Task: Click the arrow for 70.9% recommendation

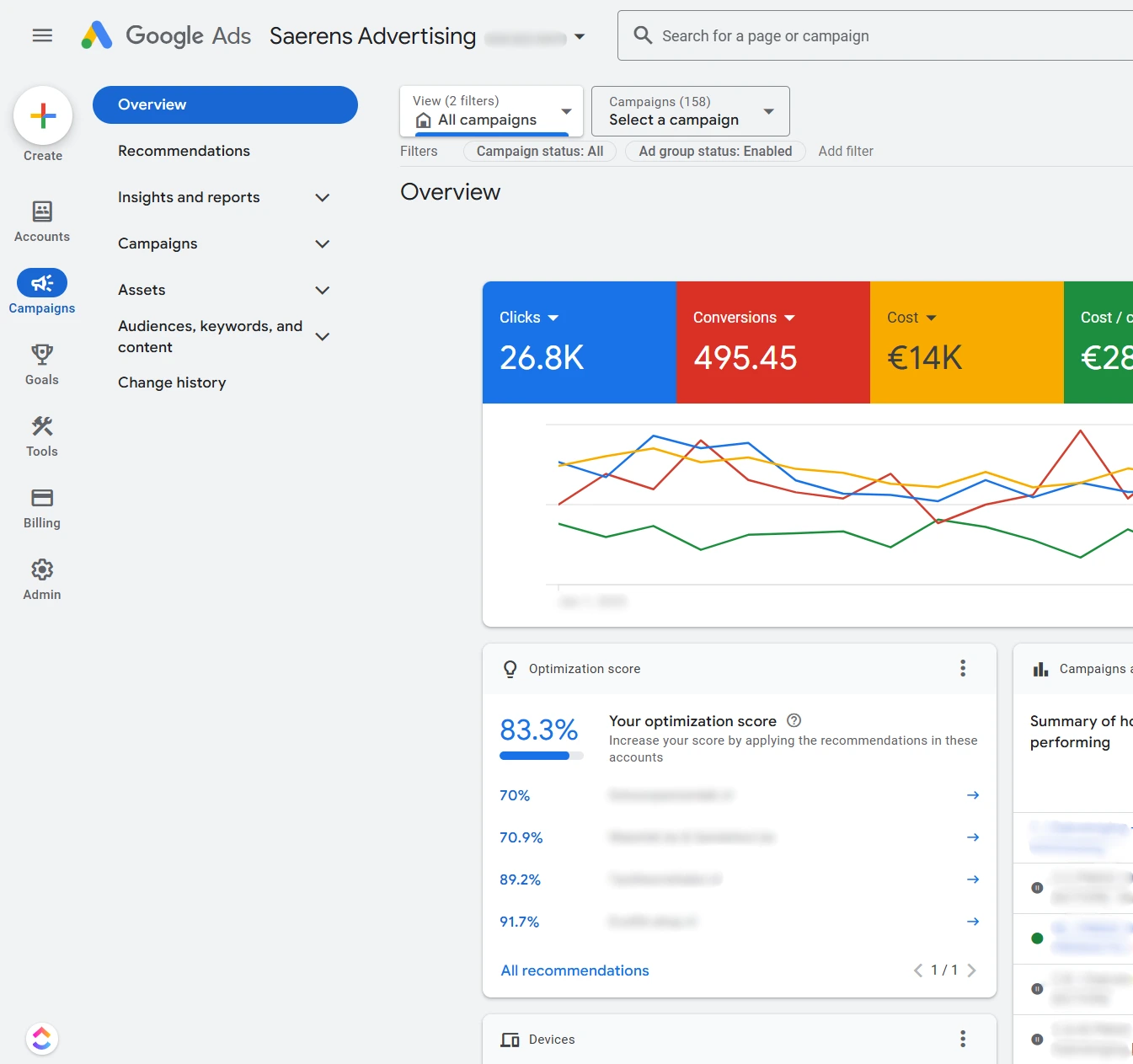Action: [973, 837]
